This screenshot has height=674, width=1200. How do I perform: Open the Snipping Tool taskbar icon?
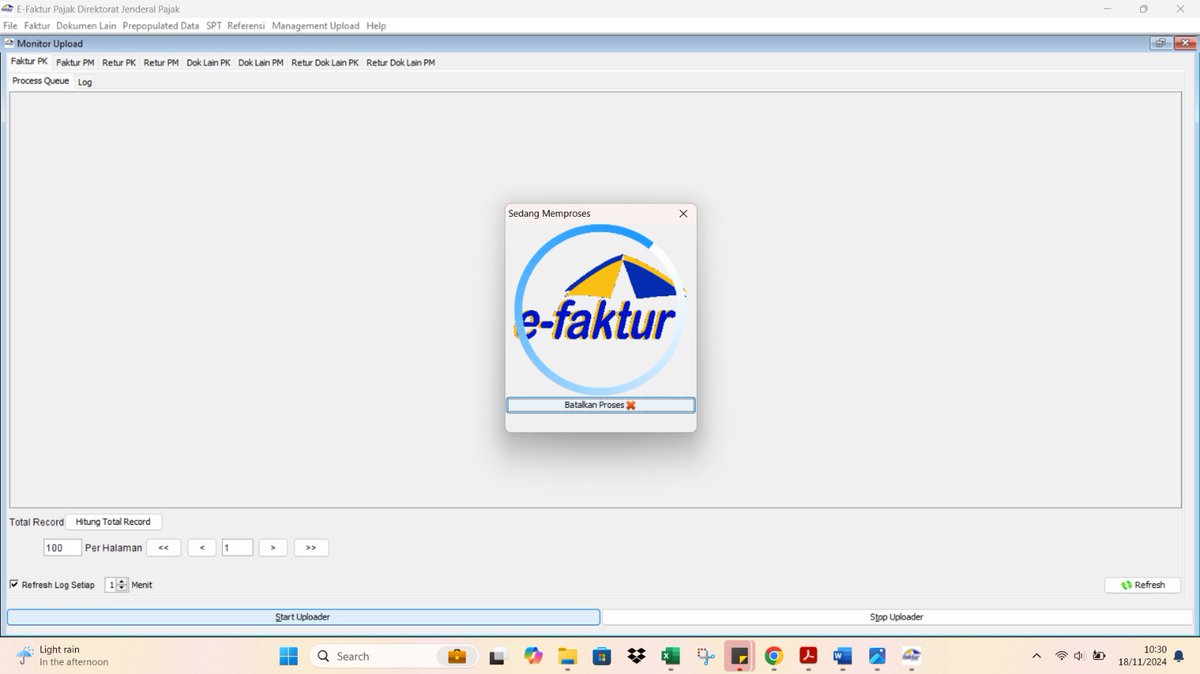705,656
